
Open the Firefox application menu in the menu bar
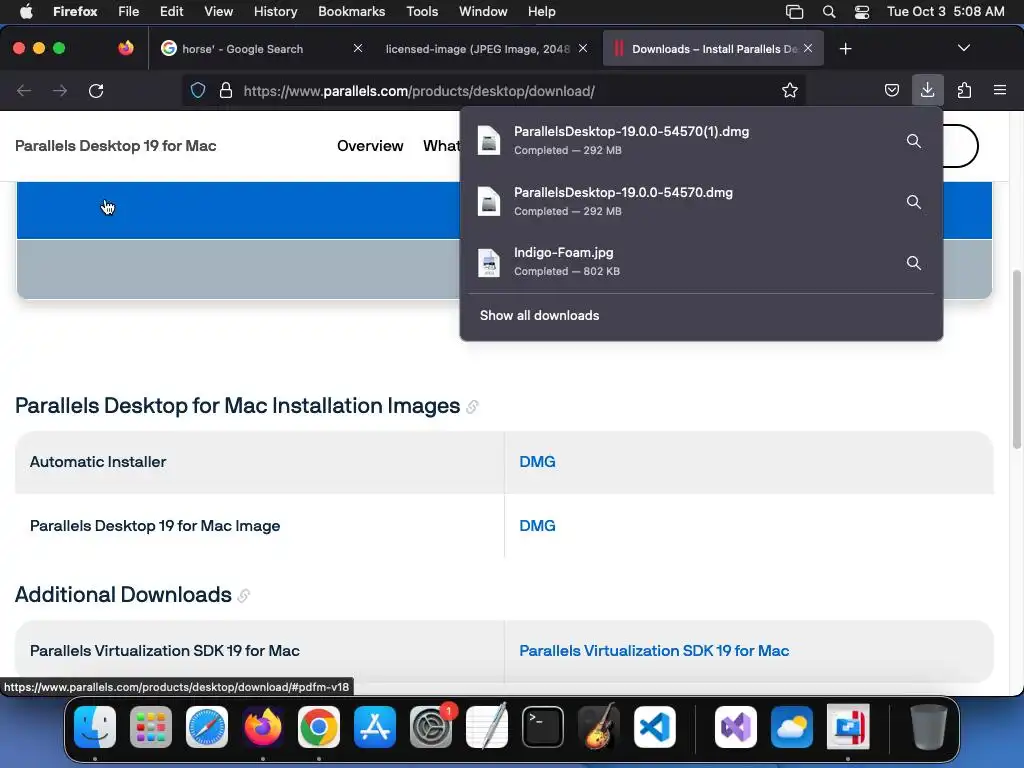tap(75, 12)
